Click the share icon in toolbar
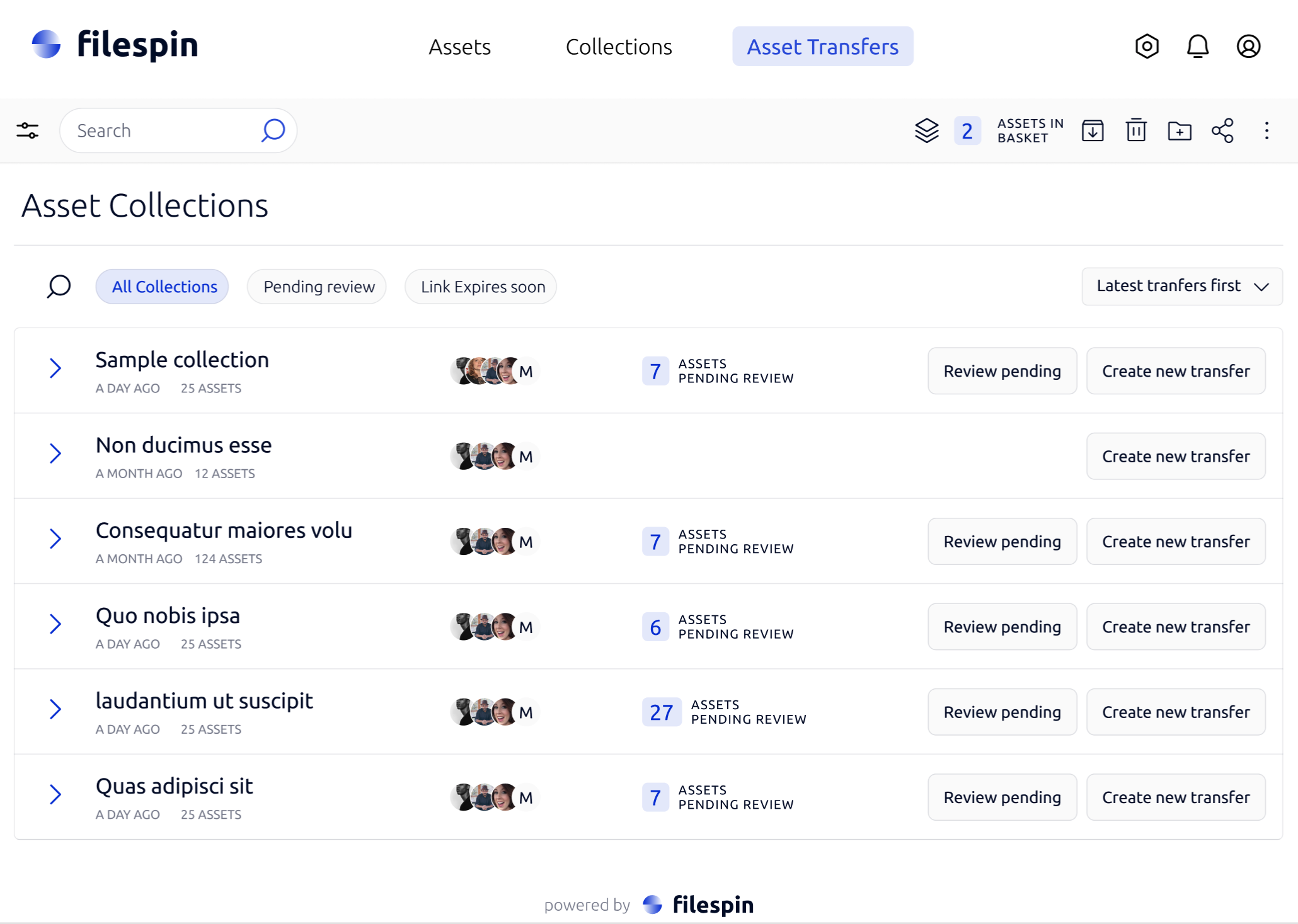The width and height of the screenshot is (1298, 924). (x=1222, y=130)
